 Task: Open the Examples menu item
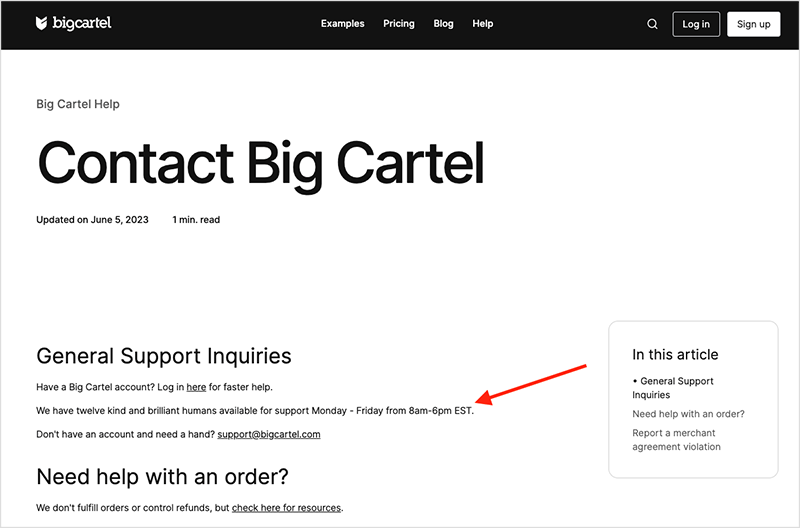(342, 23)
